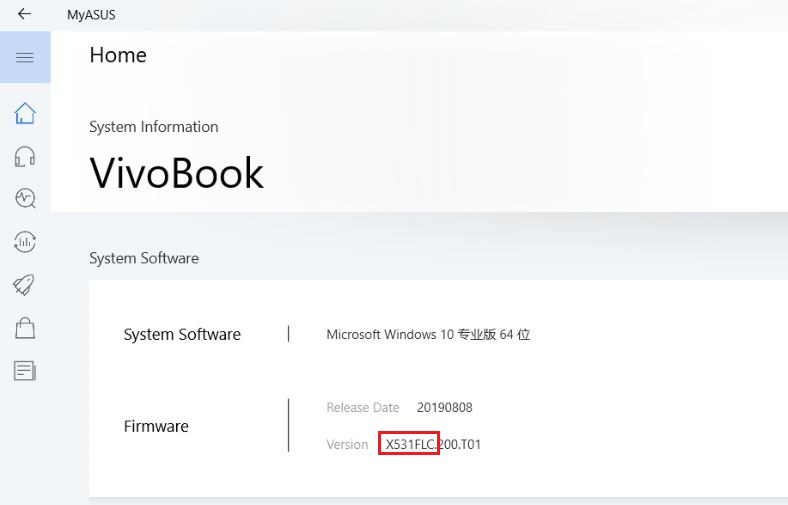
Task: Click the Home page heading
Action: [118, 55]
